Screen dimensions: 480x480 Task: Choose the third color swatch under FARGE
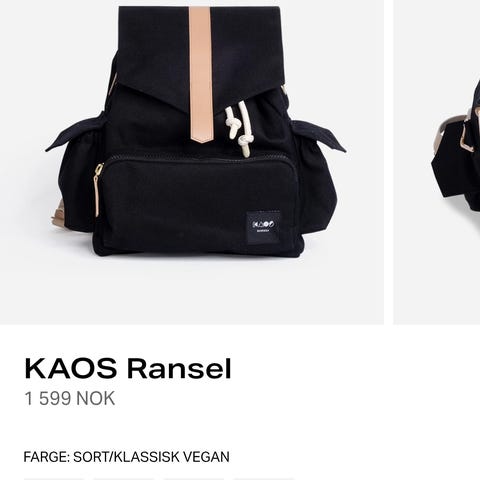click(x=193, y=479)
